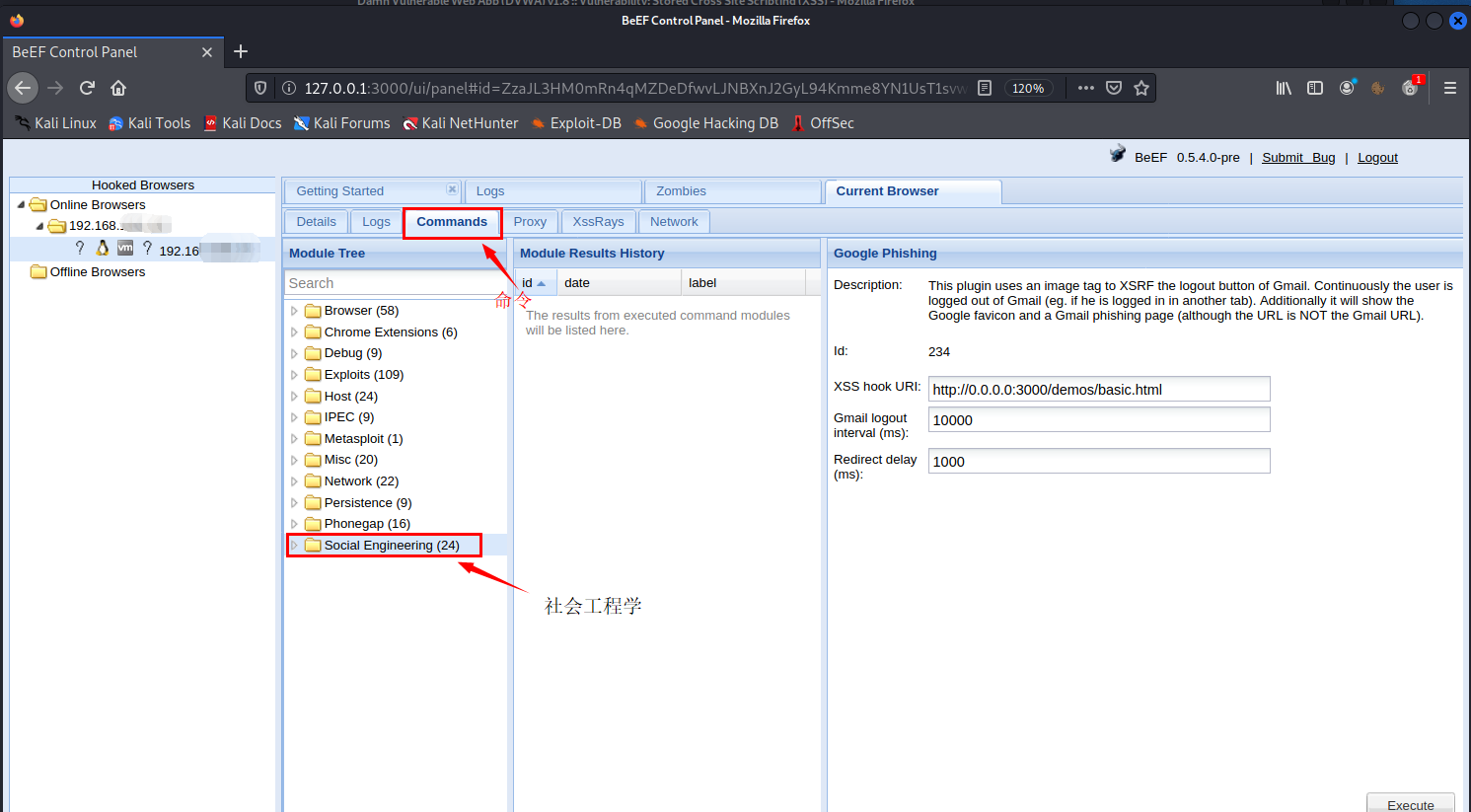Image resolution: width=1471 pixels, height=812 pixels.
Task: Sort results by the id column header
Action: click(x=535, y=283)
